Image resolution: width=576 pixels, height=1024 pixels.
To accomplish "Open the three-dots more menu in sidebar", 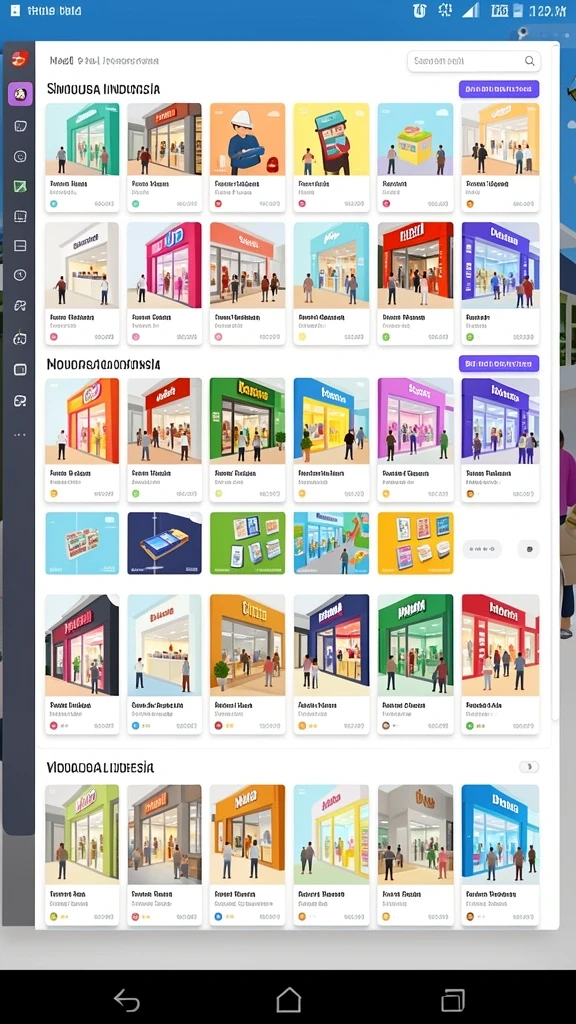I will (20, 434).
